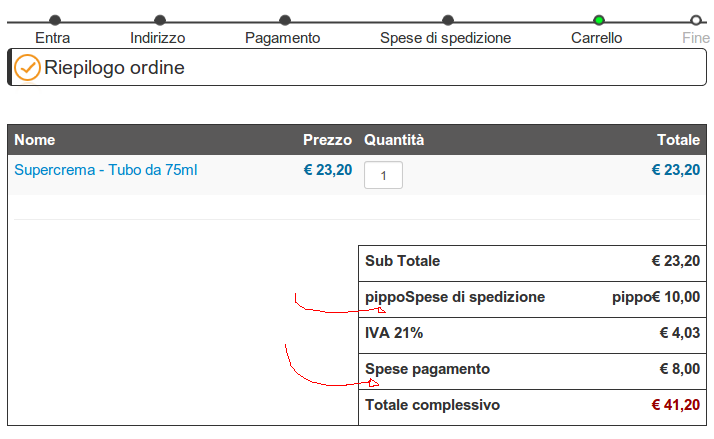
Task: Go to the Entra step label
Action: [x=53, y=38]
